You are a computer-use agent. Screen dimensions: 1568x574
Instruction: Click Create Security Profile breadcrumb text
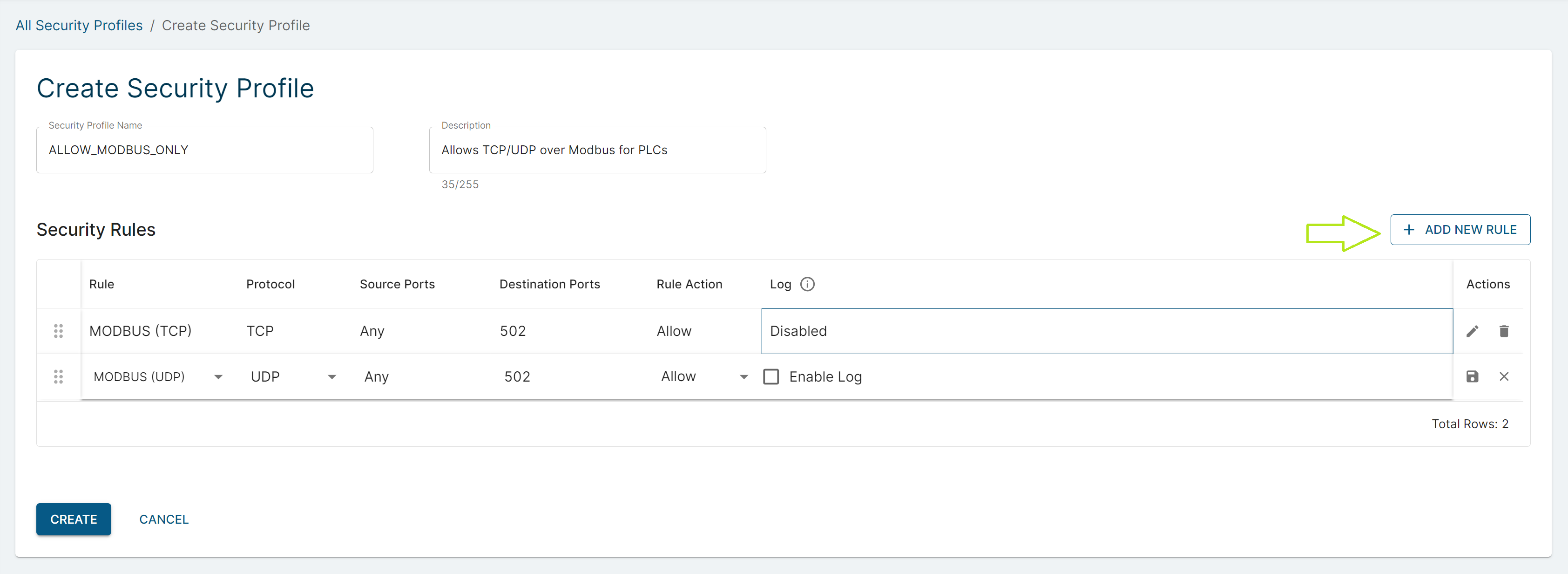tap(236, 26)
